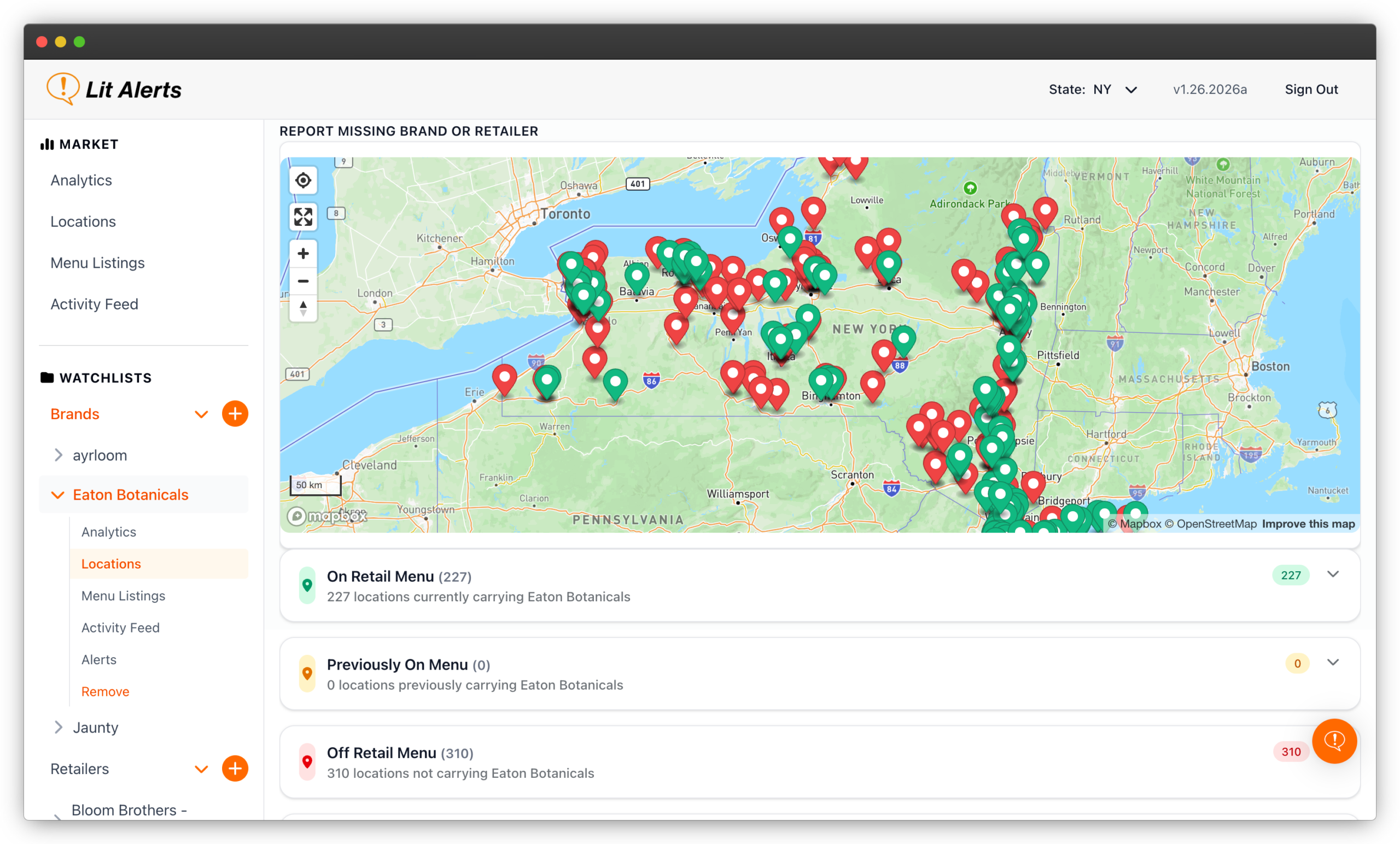This screenshot has height=844, width=1400.
Task: Expand the On Retail Menu section
Action: coord(1332,574)
